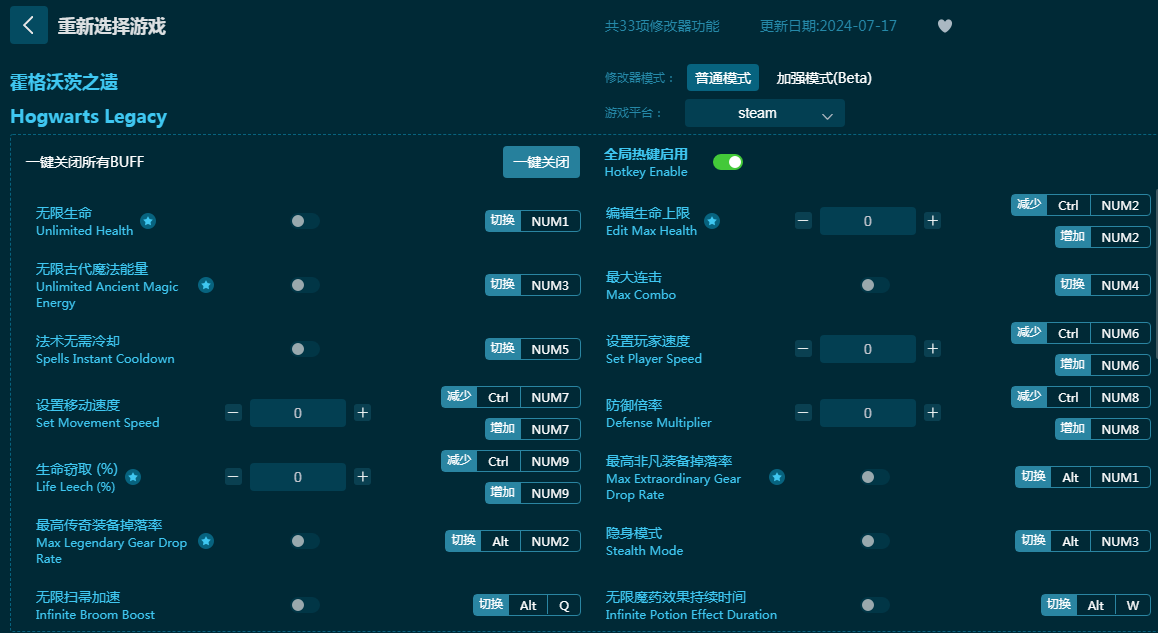Click Alt NUM1 hotkey for Extraordinary Gear Drop
Viewport: 1158px width, 633px height.
[x=1083, y=477]
